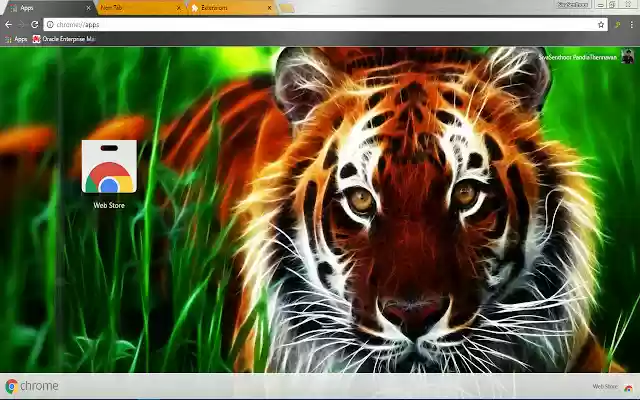Image resolution: width=640 pixels, height=400 pixels.
Task: Reload the page with the refresh icon
Action: tap(35, 24)
